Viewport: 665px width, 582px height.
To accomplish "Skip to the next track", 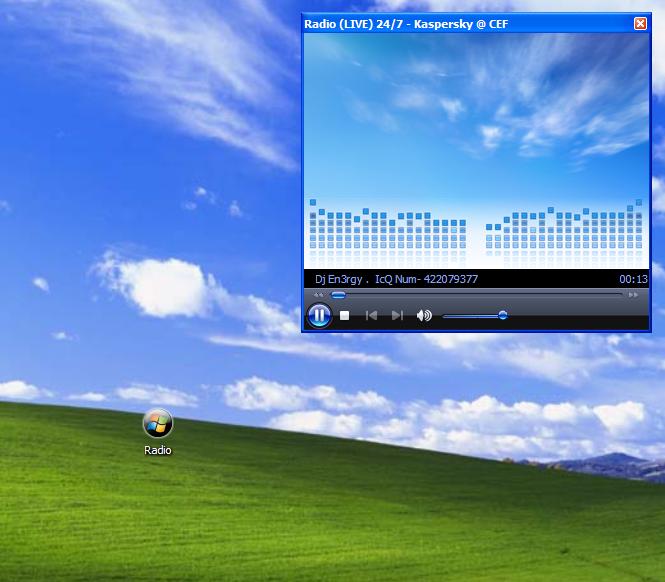I will [397, 315].
